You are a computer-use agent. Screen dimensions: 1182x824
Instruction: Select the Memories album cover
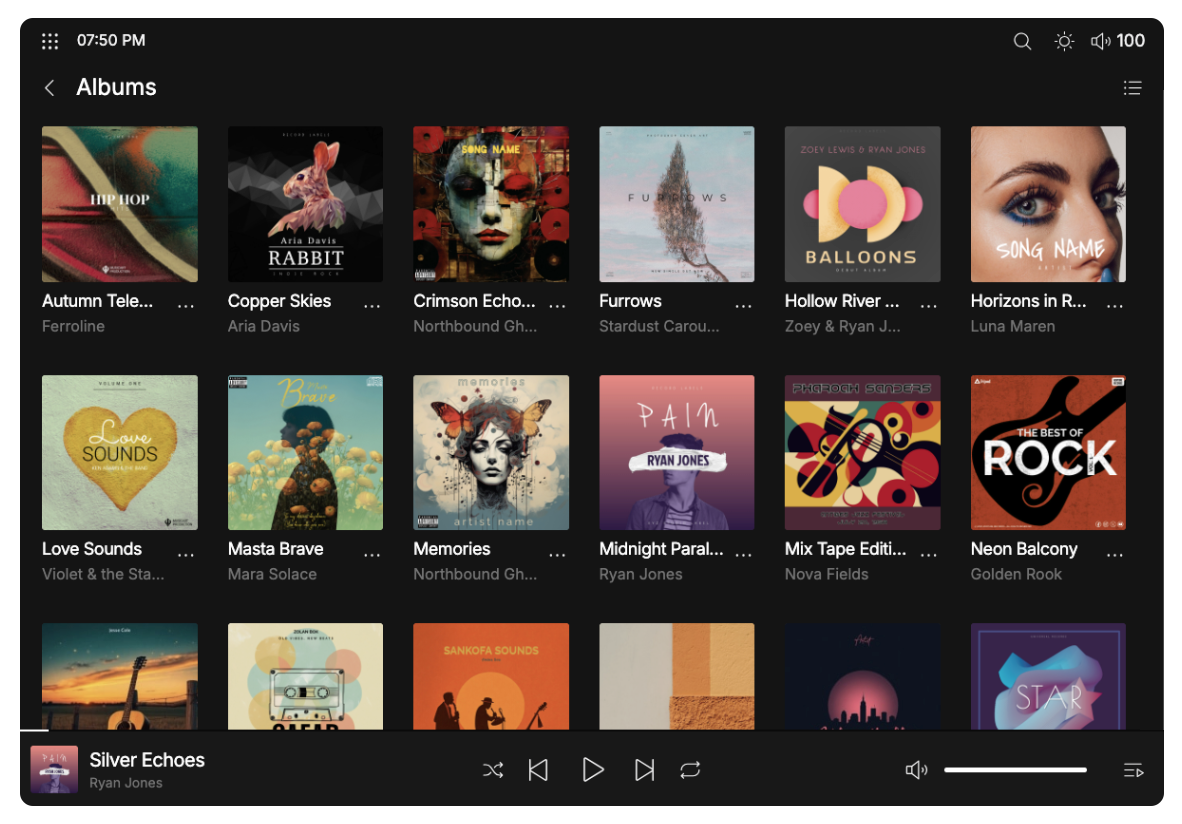click(x=491, y=453)
